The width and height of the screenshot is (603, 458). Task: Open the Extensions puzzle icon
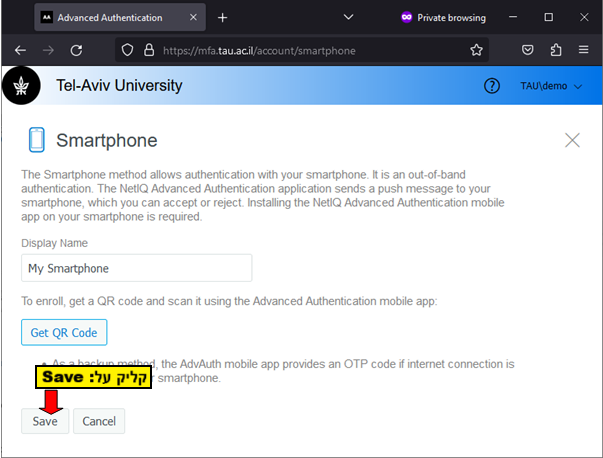pos(556,50)
